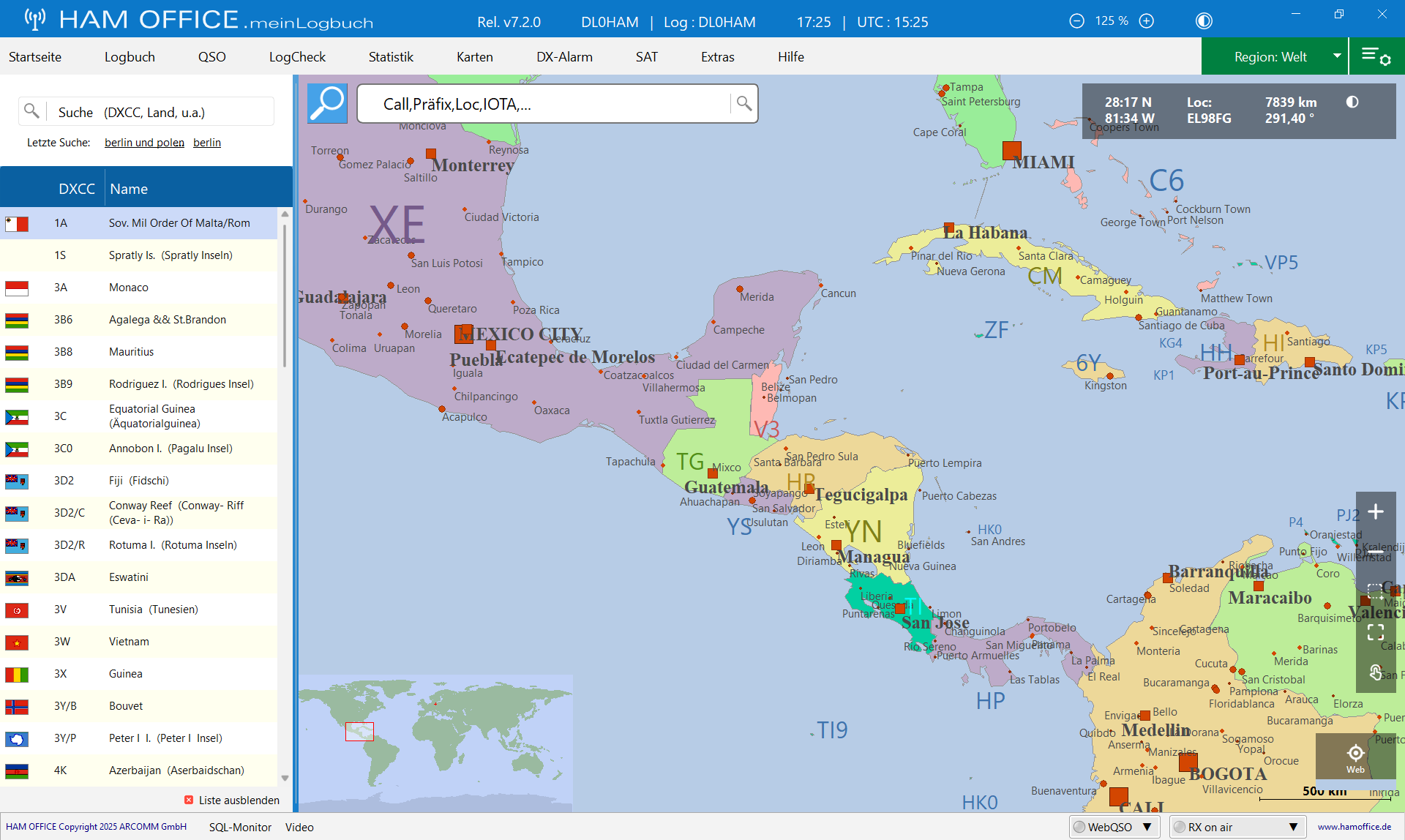Click the Monaco flag icon
This screenshot has height=840, width=1405.
[x=17, y=288]
